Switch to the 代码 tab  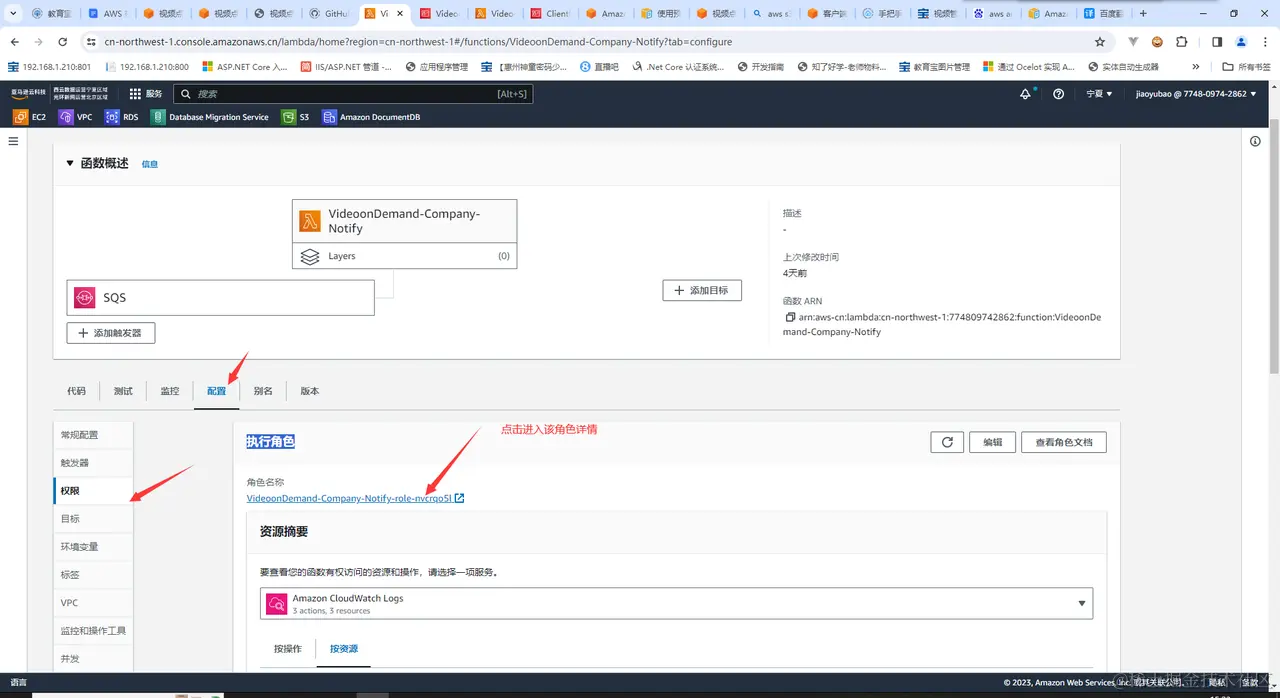tap(76, 391)
